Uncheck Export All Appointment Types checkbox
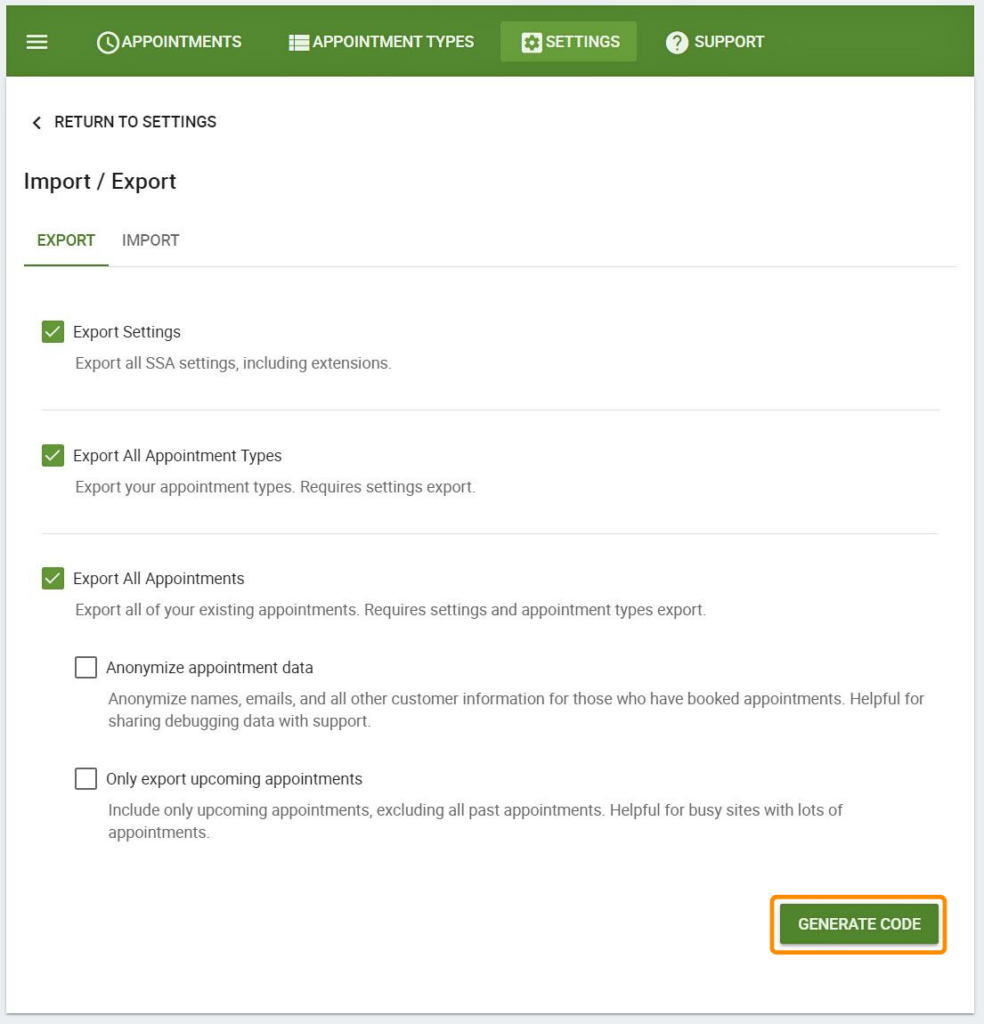984x1024 pixels. pyautogui.click(x=53, y=455)
